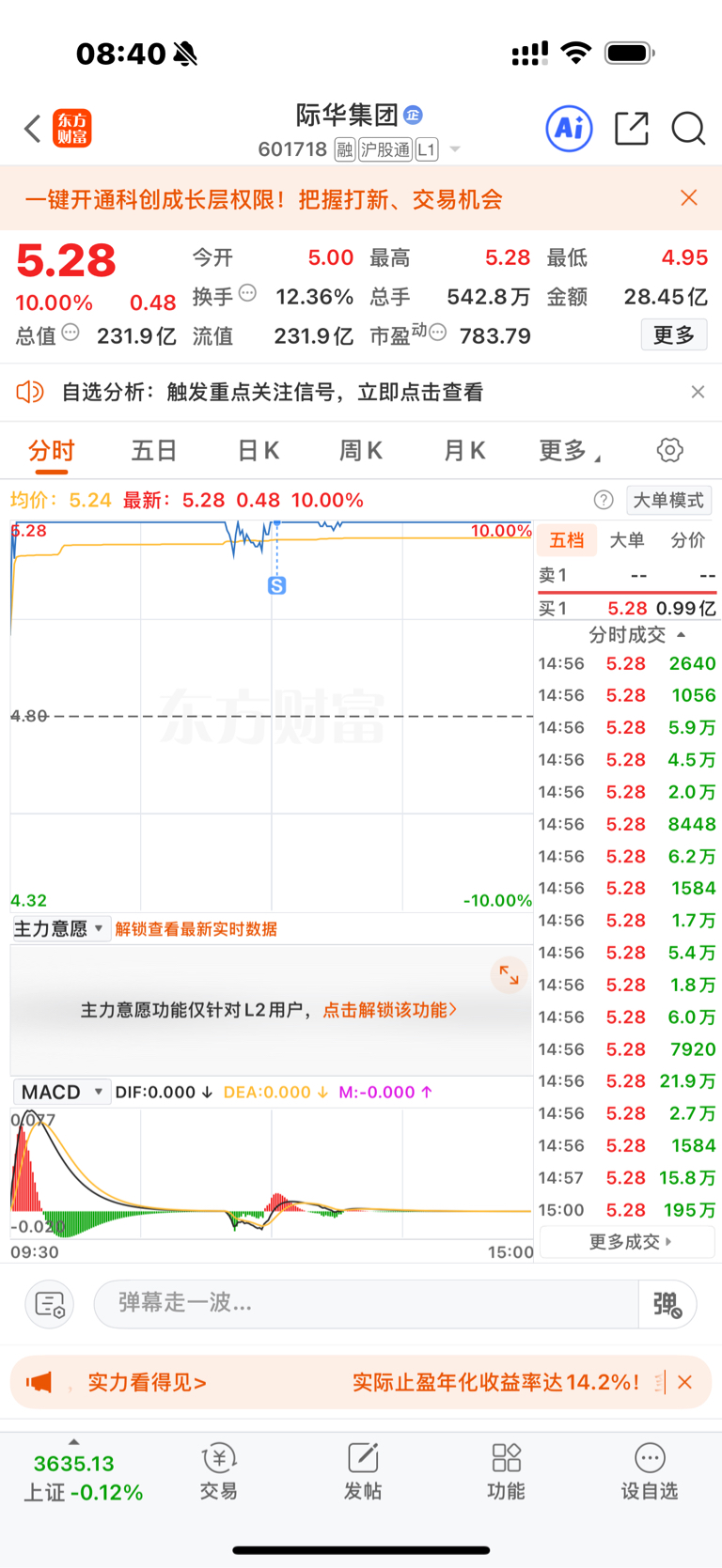722x1568 pixels.
Task: Tap the 弹 barrage send icon
Action: 667,1304
